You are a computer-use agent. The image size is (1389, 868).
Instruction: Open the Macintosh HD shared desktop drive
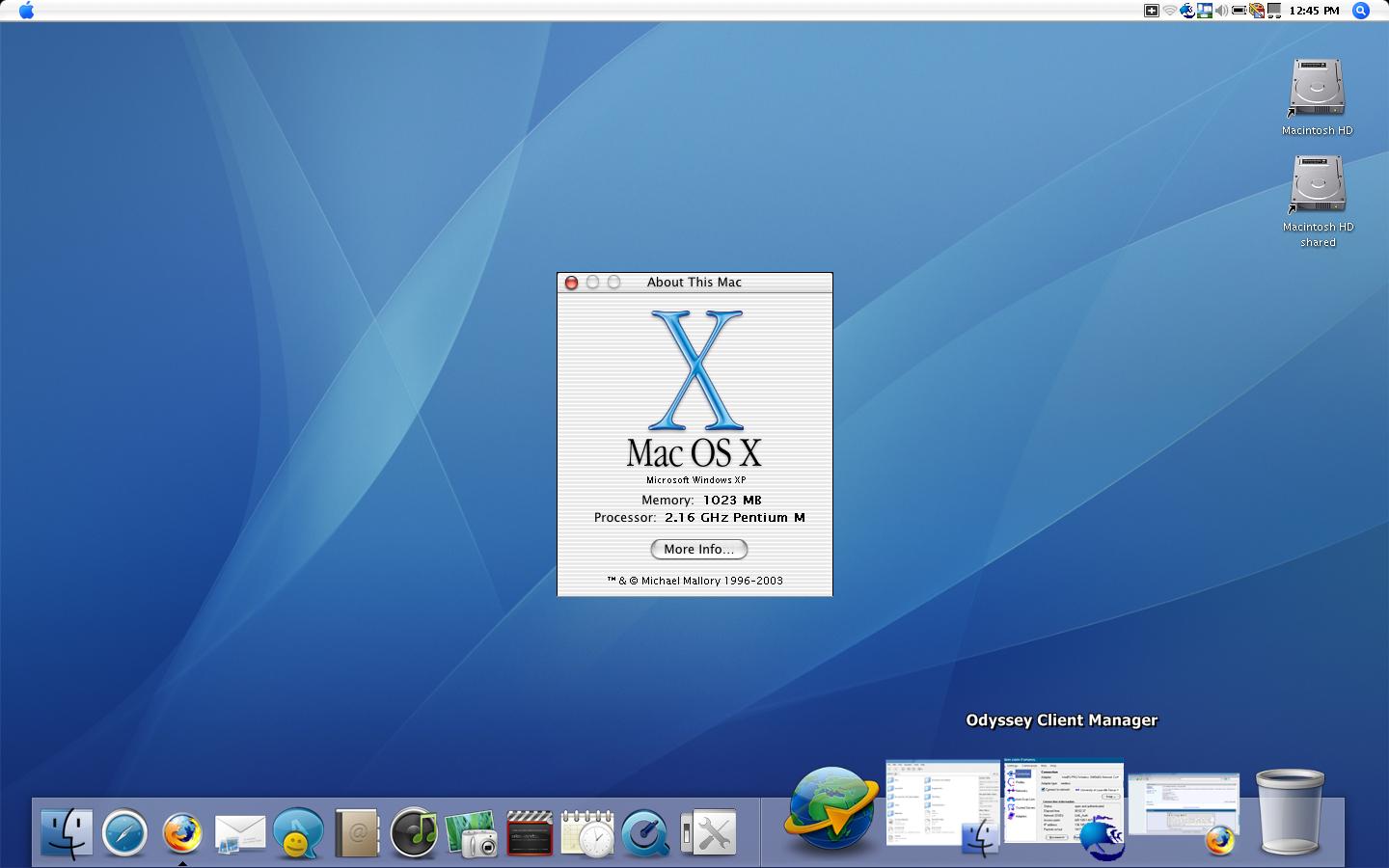pos(1317,201)
